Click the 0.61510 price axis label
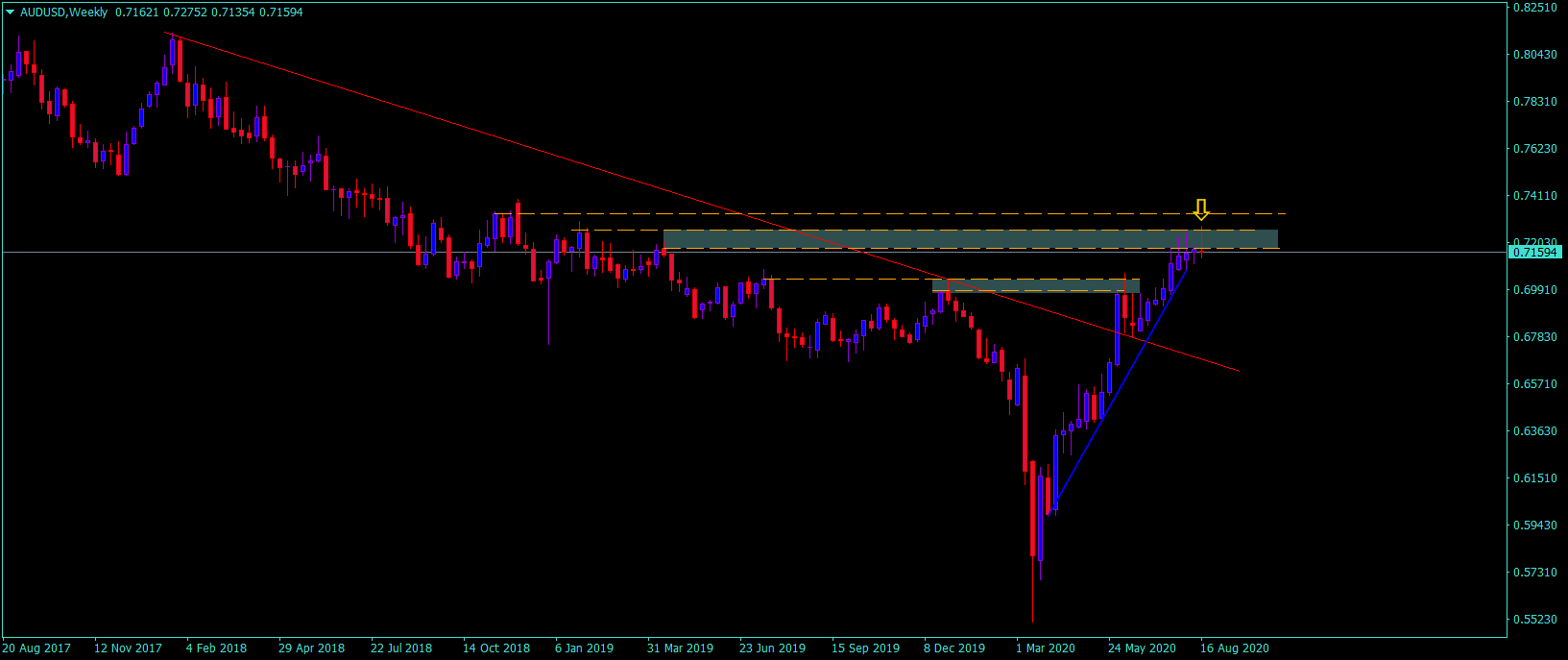This screenshot has height=660, width=1568. coord(1534,478)
